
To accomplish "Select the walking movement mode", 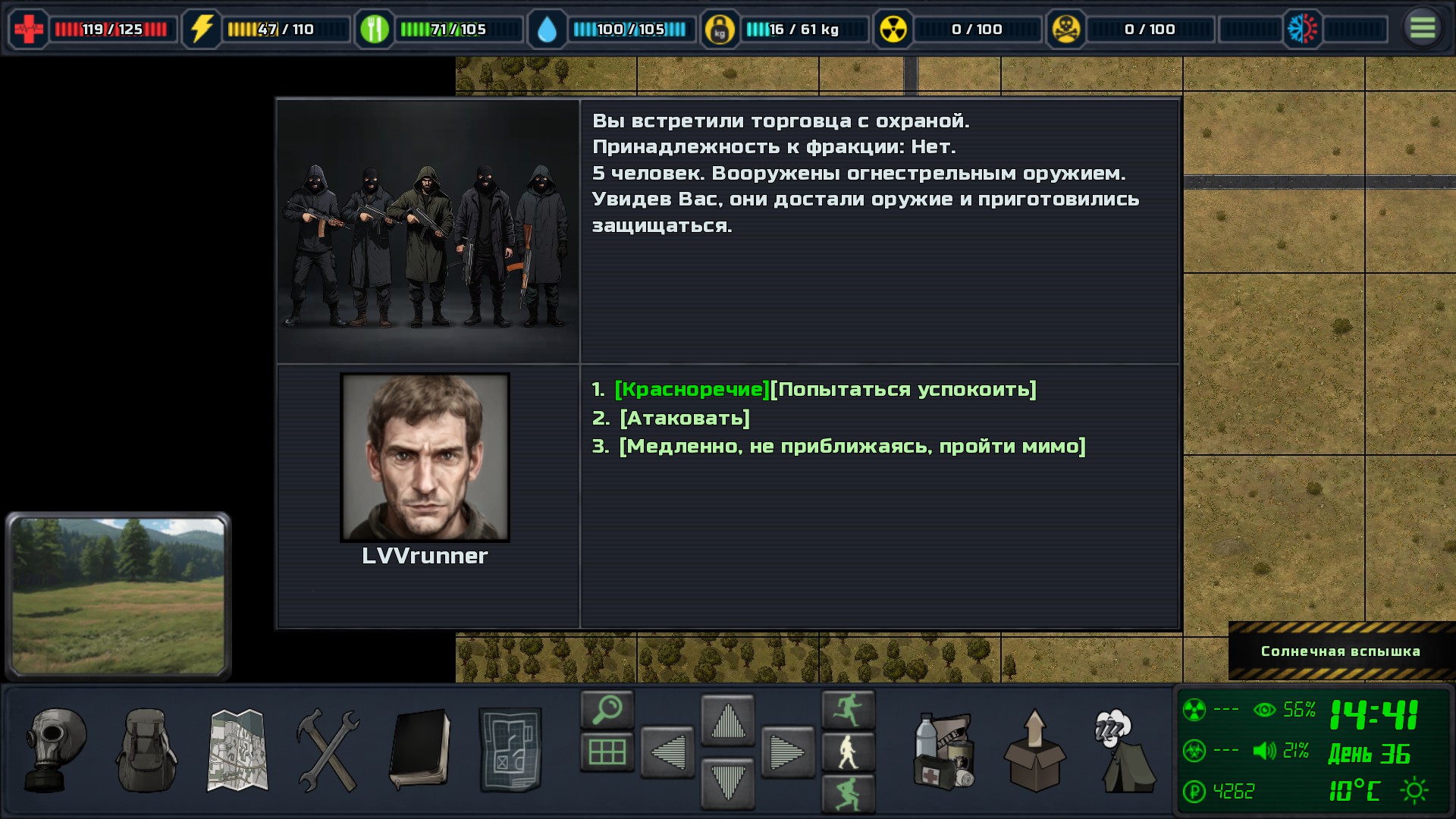I will click(849, 752).
